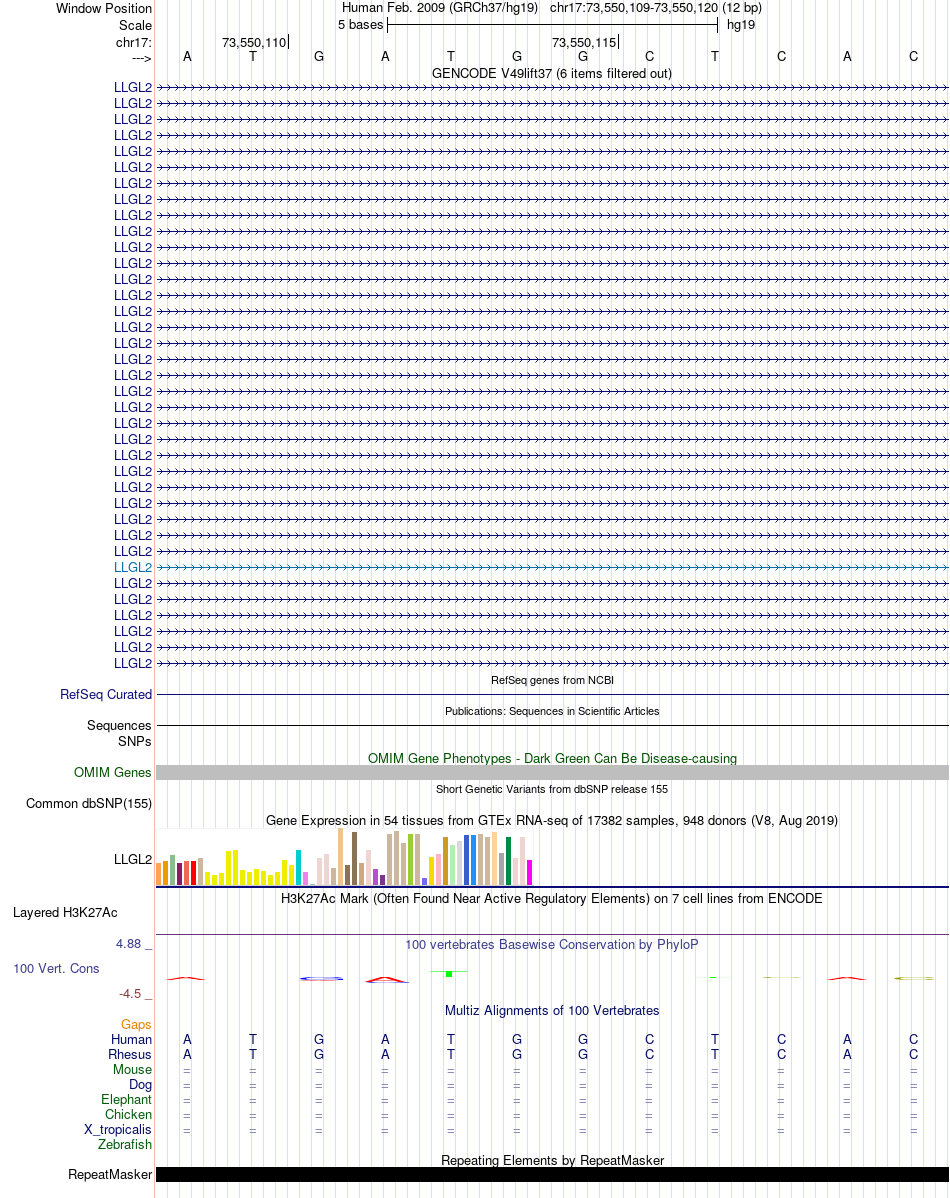This screenshot has height=1198, width=950.
Task: Select the Mouse alignment row label
Action: pos(132,1070)
